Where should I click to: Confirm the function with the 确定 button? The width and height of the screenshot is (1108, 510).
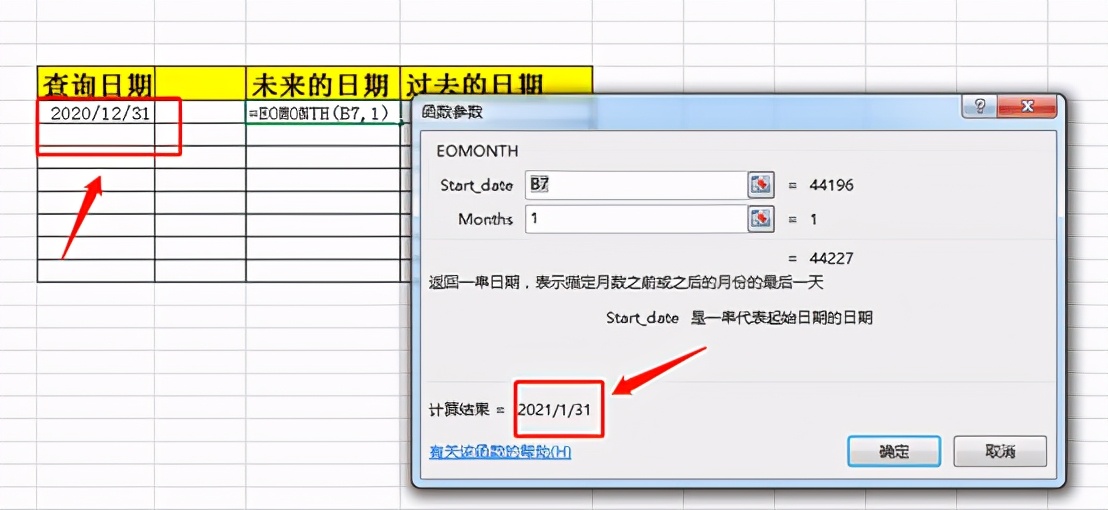894,451
